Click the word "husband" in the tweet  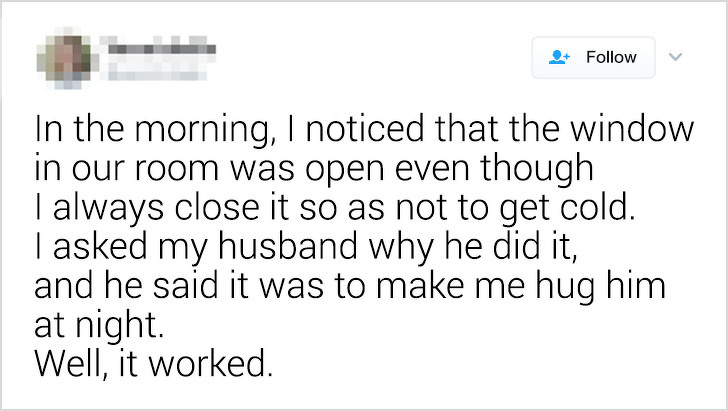pos(288,245)
